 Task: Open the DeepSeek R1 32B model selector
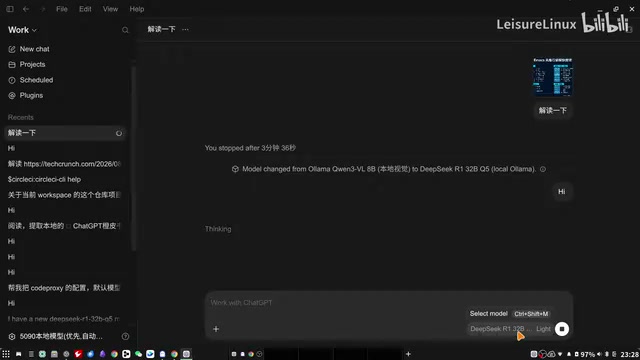[x=501, y=329]
